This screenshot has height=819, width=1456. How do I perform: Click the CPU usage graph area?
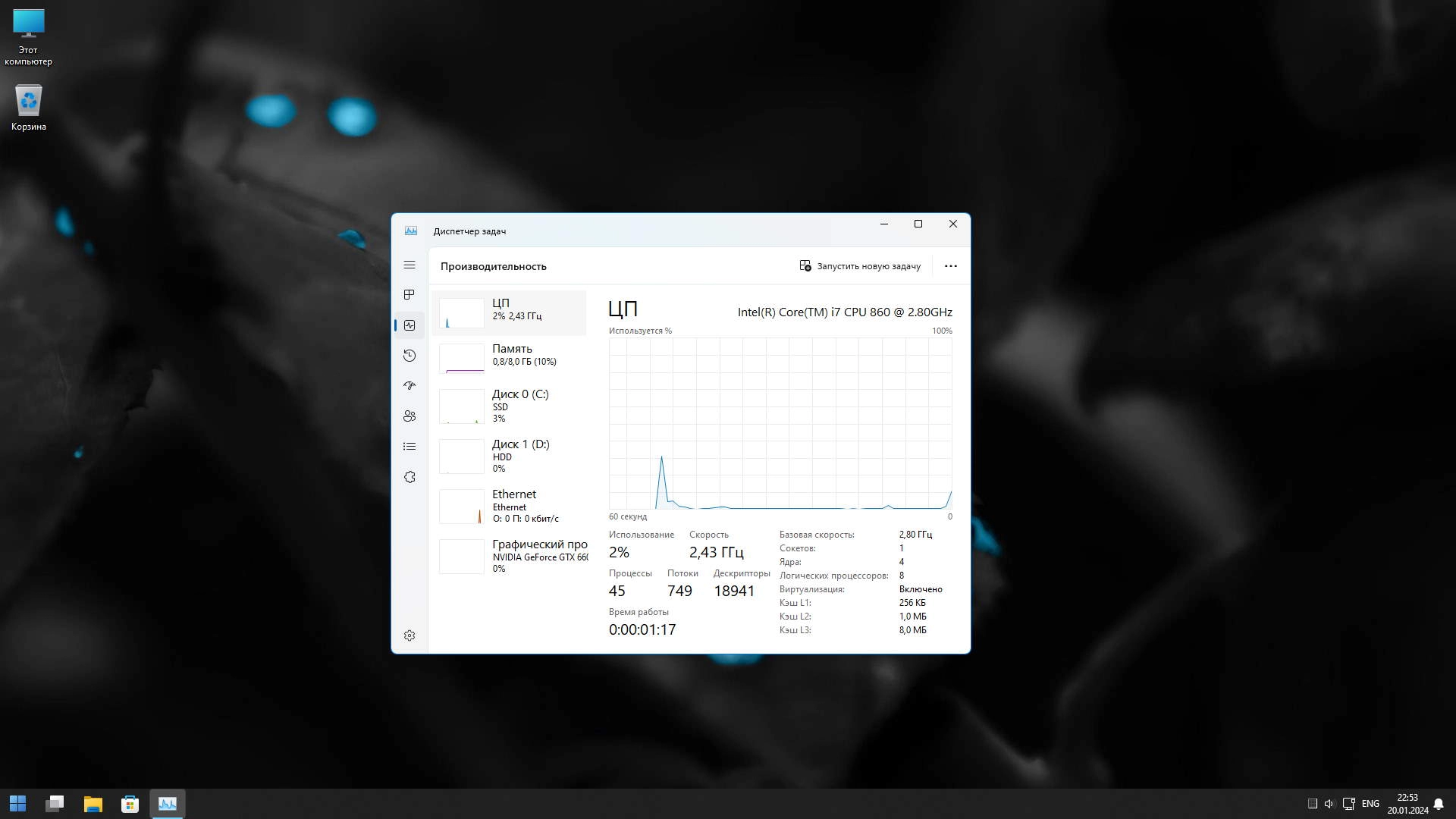780,423
